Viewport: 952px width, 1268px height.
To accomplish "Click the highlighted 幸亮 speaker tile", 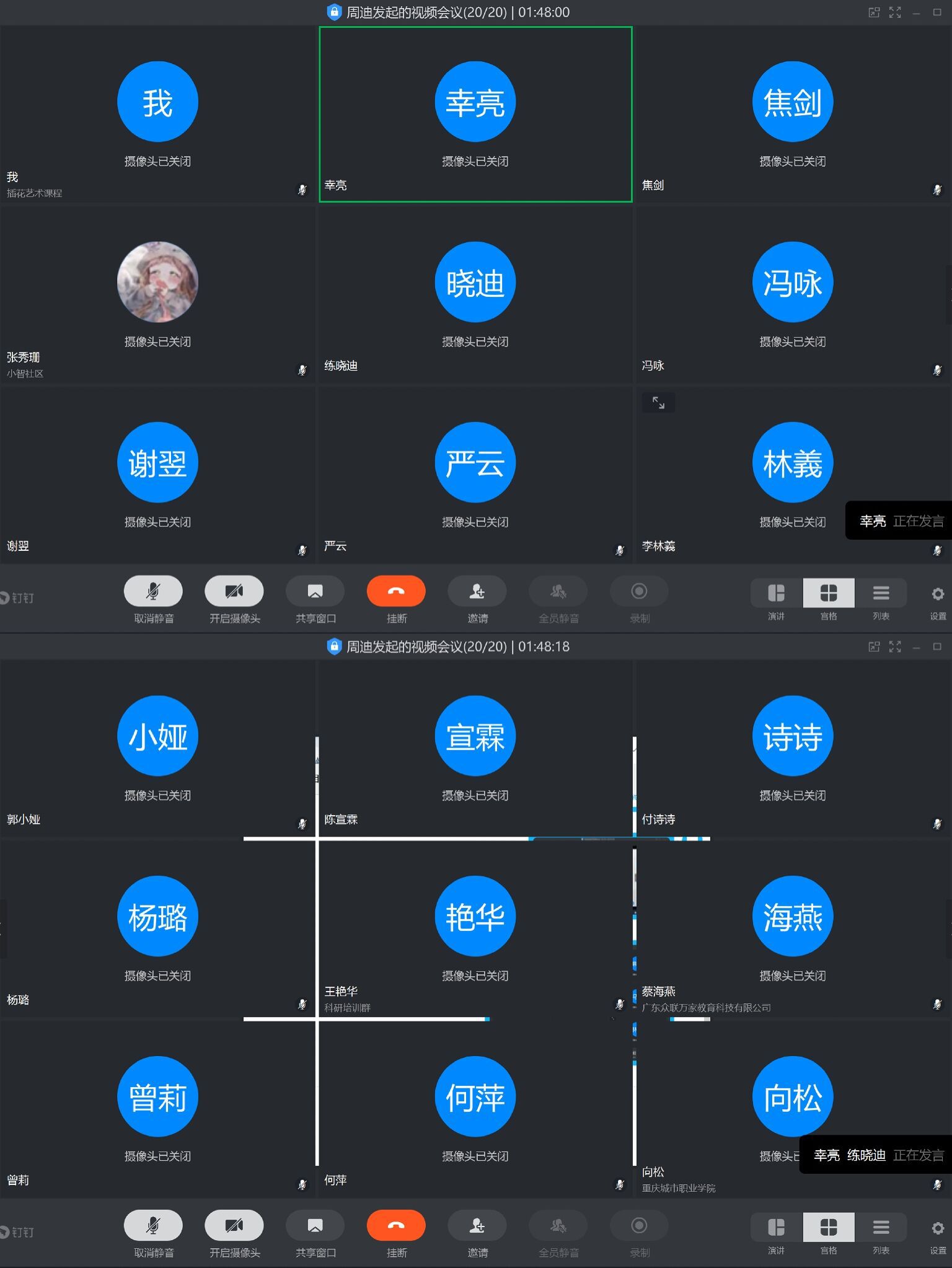I will click(475, 115).
